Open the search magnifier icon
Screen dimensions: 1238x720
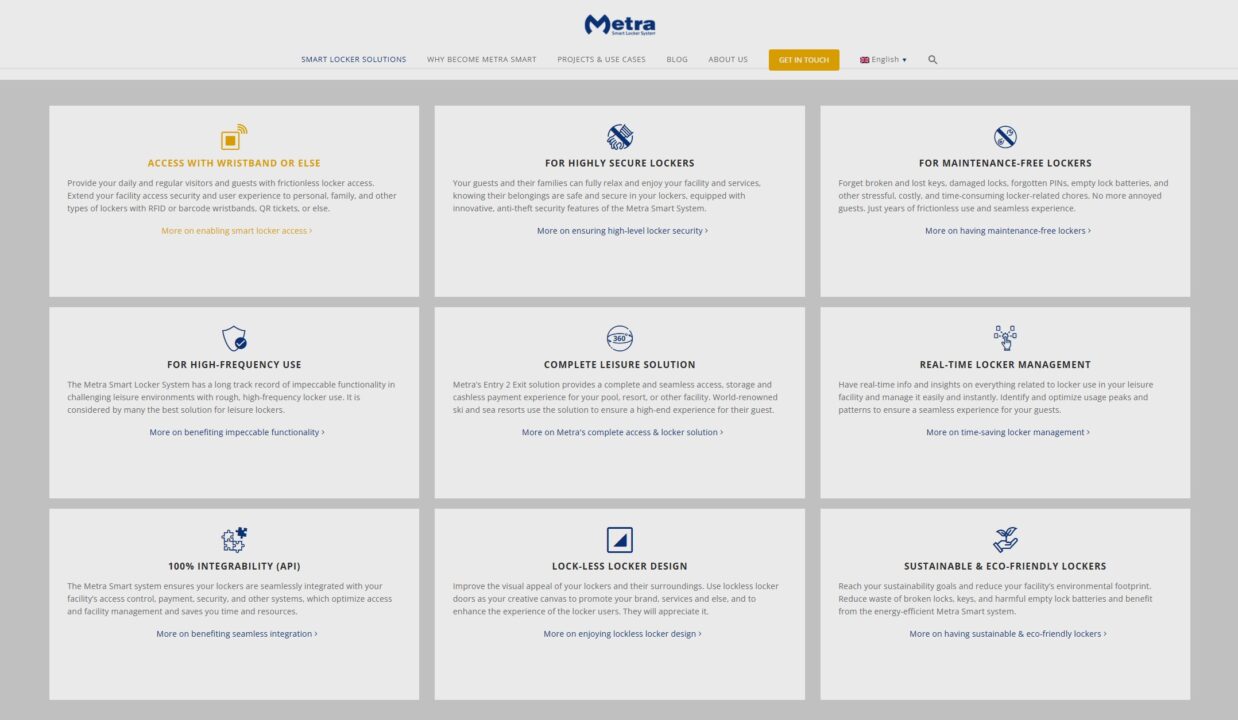[x=932, y=60]
